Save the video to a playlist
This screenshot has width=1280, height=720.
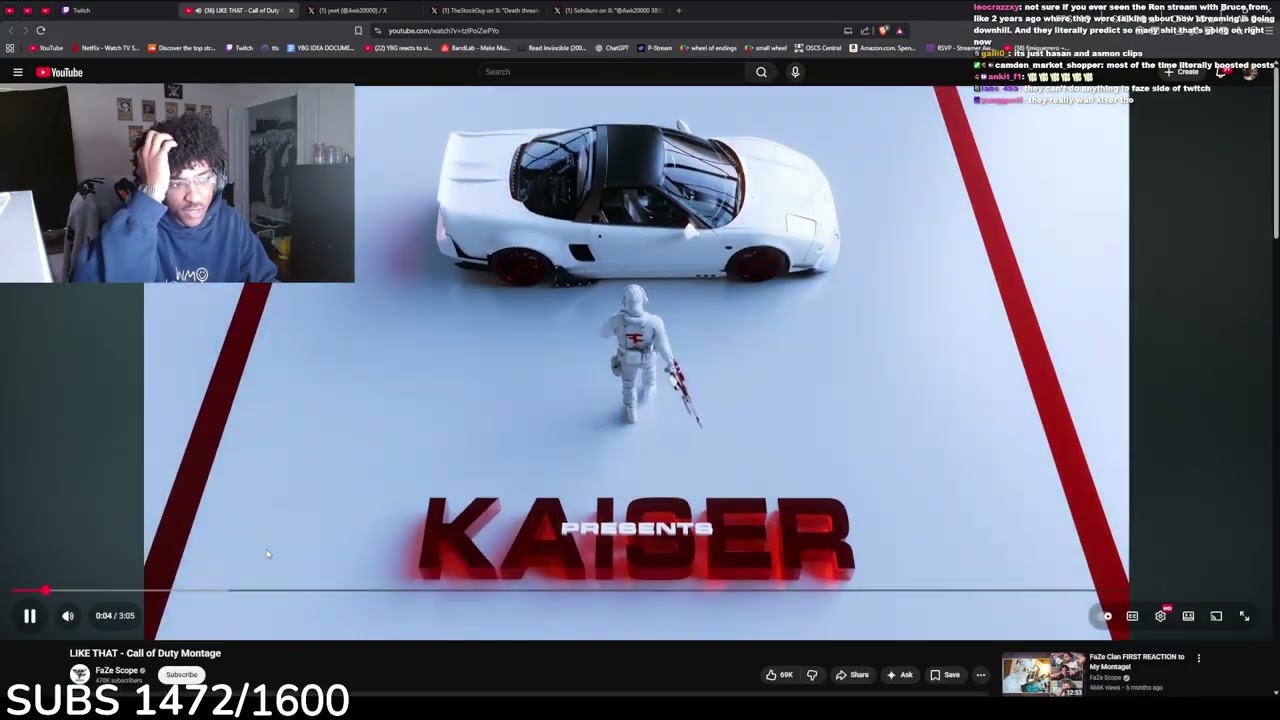pyautogui.click(x=945, y=675)
